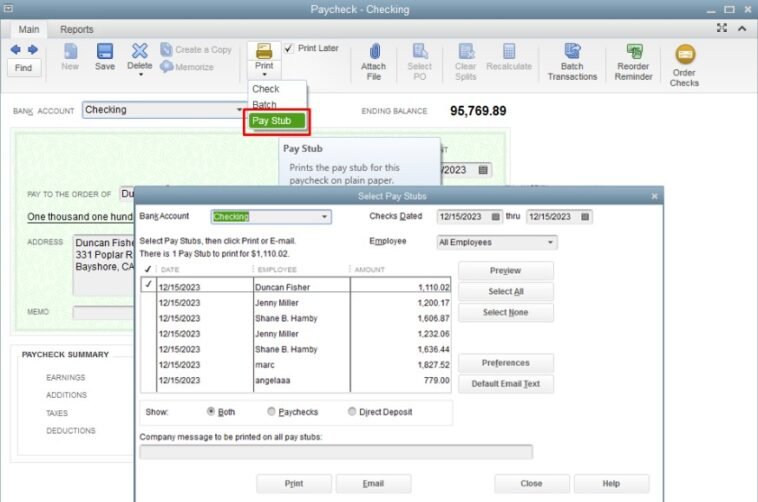Go to previous paycheck with left arrow
This screenshot has height=502, width=758.
coord(15,49)
